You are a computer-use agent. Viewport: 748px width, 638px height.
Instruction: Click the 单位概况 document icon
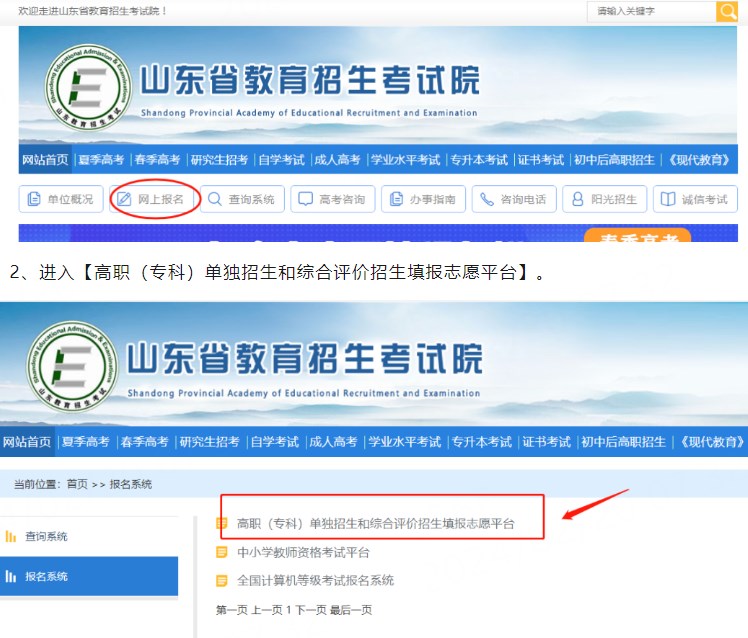coord(34,199)
